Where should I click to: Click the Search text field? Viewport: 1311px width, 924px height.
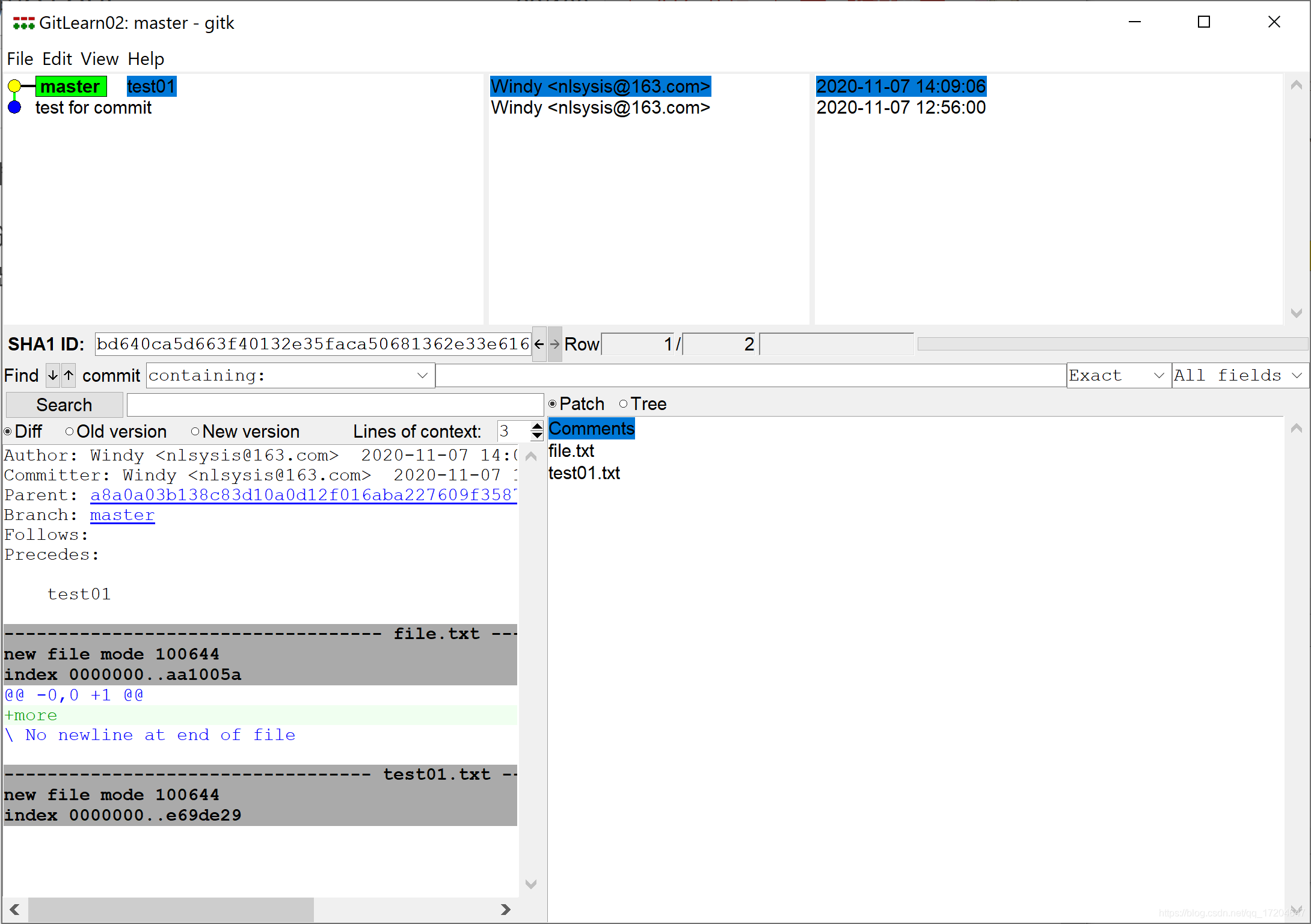pyautogui.click(x=336, y=405)
